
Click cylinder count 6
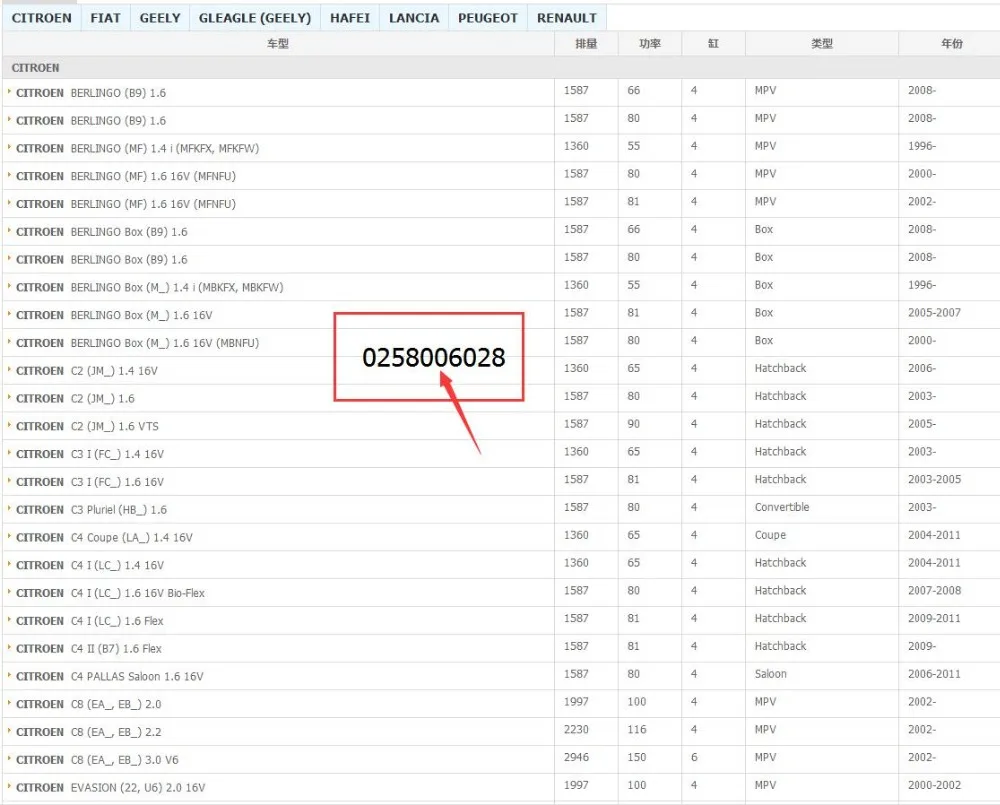pyautogui.click(x=694, y=757)
